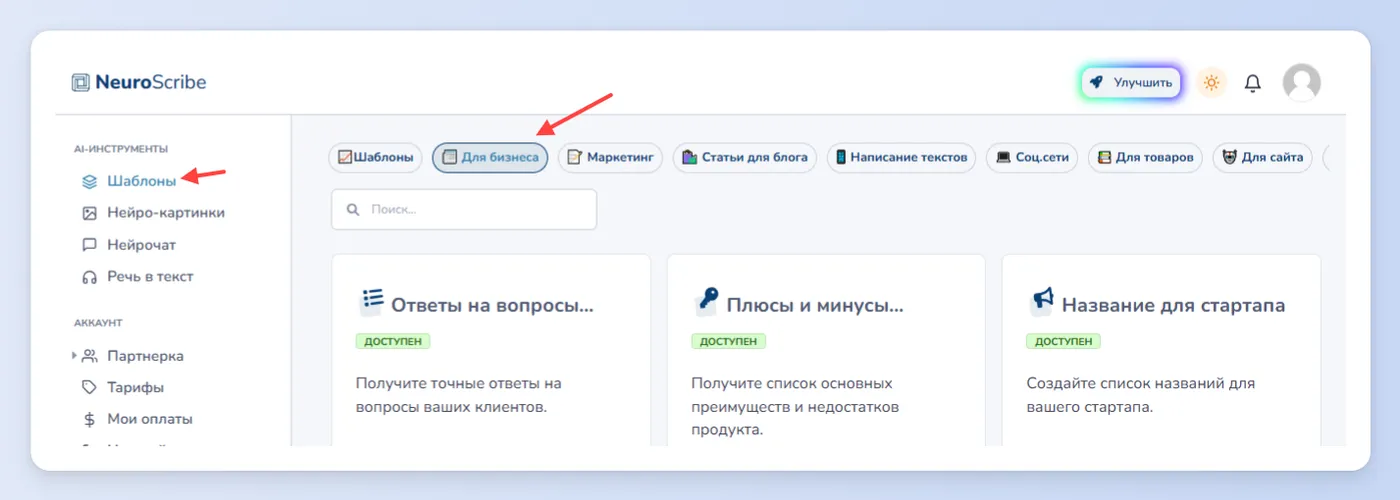Viewport: 1400px width, 500px height.
Task: Click ДОСТУПЕН badge under Плюсы и минусы
Action: coord(728,341)
